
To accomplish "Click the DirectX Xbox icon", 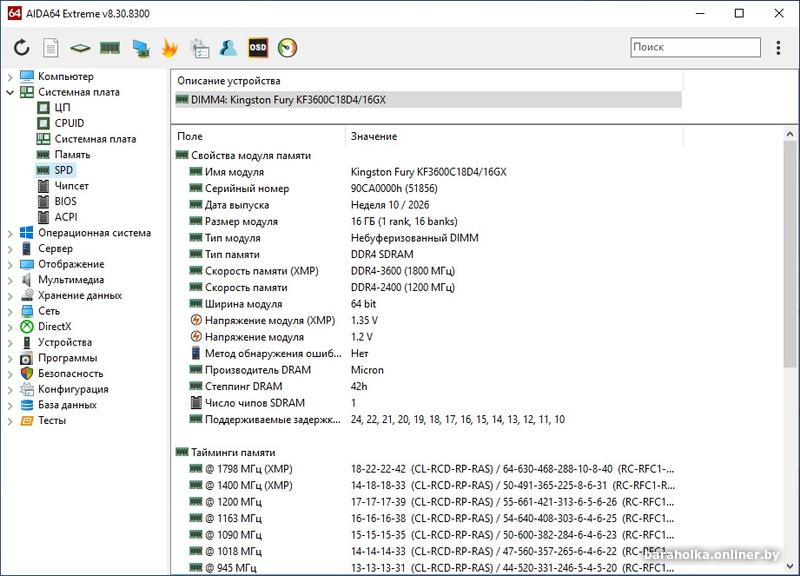I will (27, 327).
